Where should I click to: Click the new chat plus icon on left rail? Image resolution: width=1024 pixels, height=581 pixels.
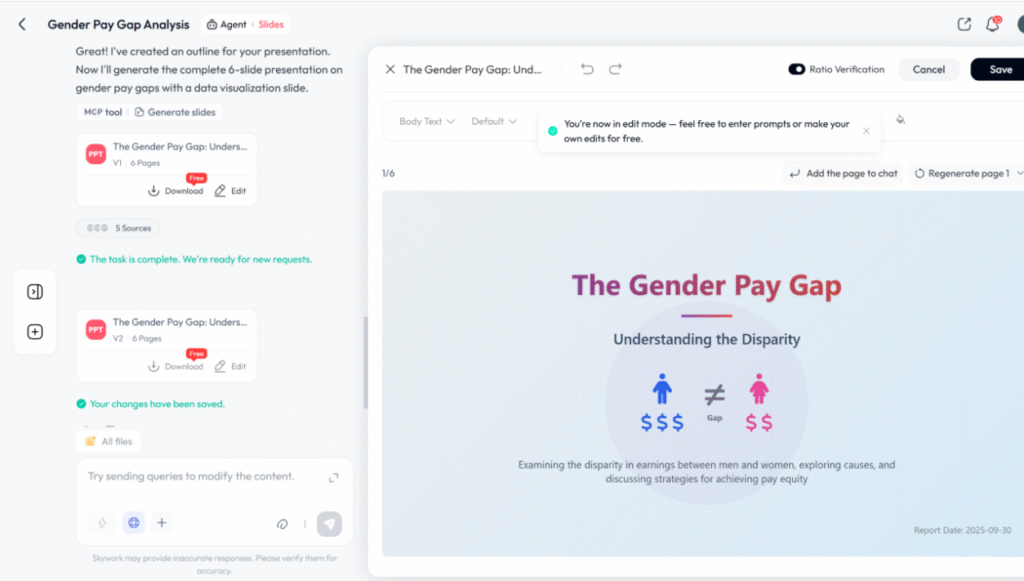click(35, 332)
